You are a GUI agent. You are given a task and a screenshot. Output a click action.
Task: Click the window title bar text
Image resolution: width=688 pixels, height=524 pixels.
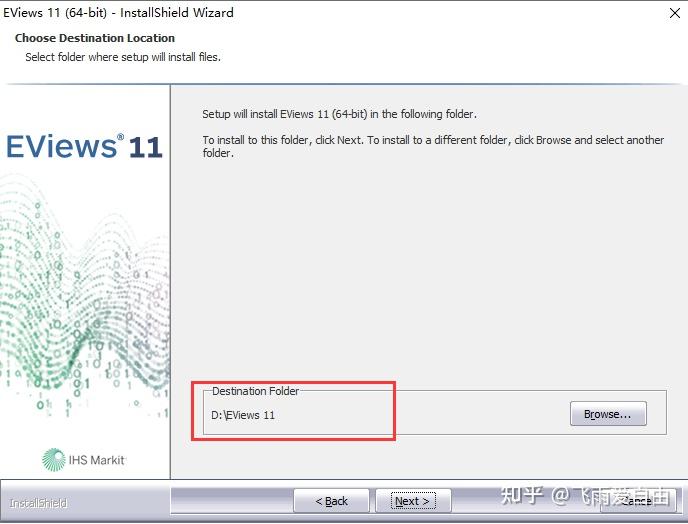click(x=118, y=13)
